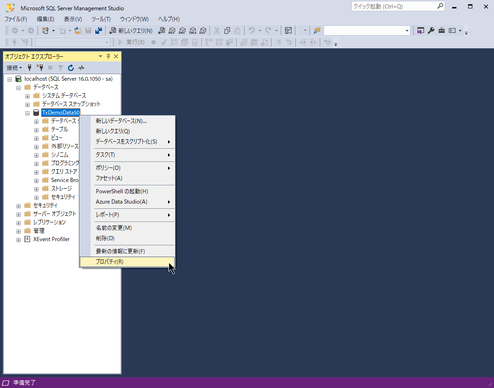
Task: Click the Copy icon in the toolbar
Action: coord(227,31)
